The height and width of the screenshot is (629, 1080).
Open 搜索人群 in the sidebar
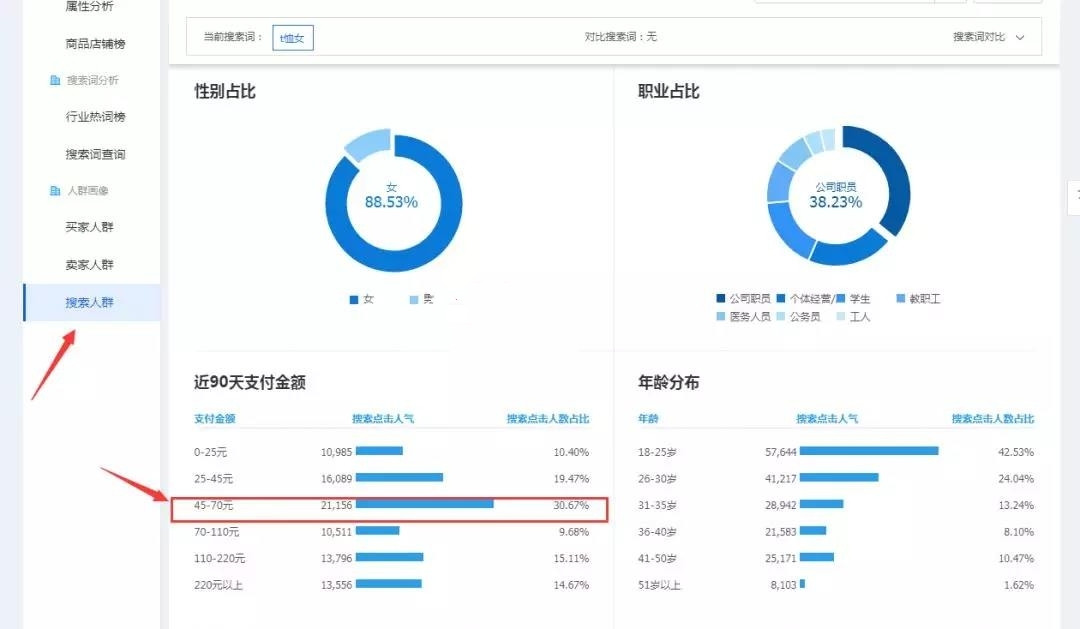pos(90,302)
